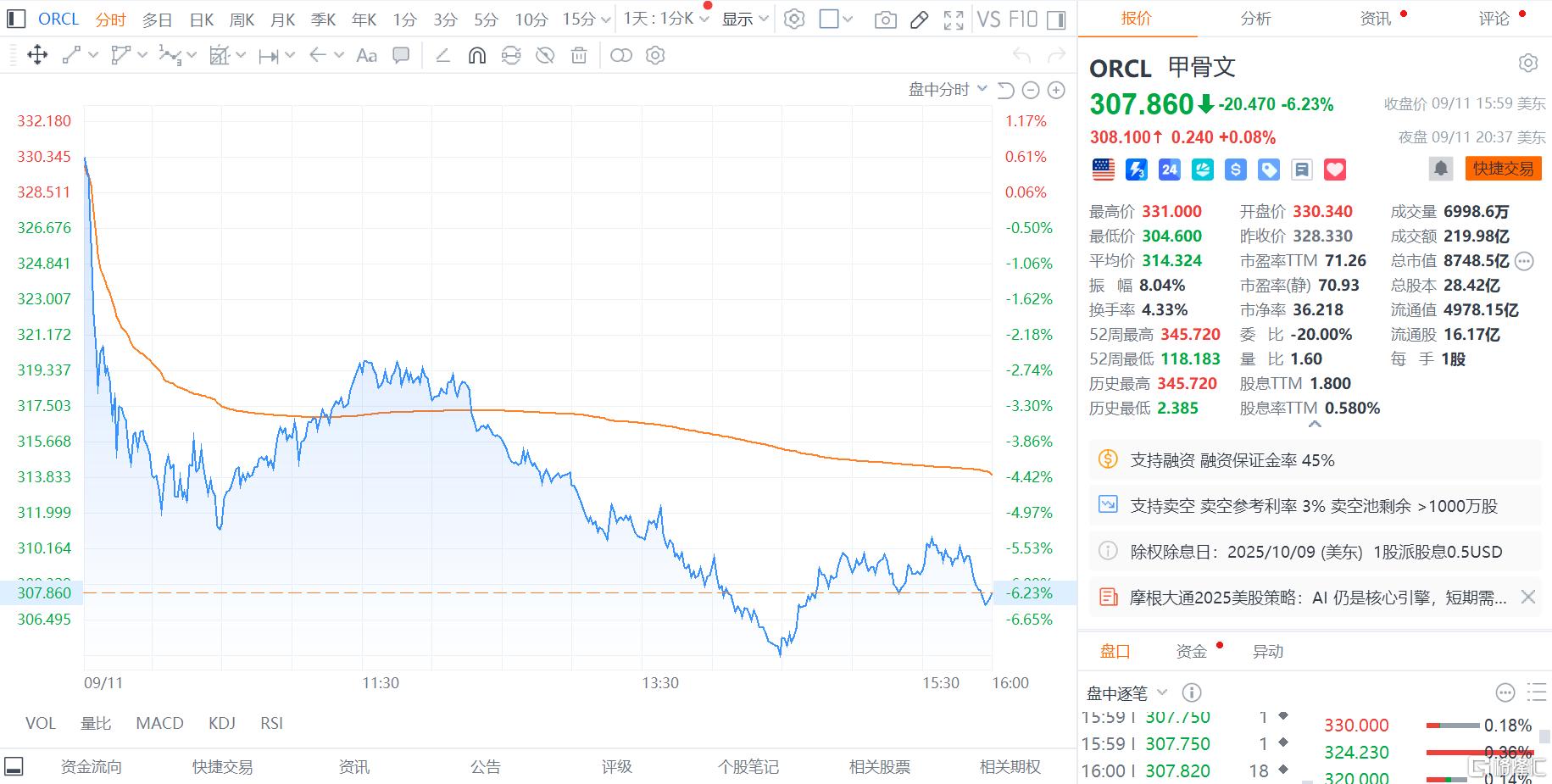Click info icon beside 盘中逐笔
Screen dimensions: 1552x784
[1191, 693]
